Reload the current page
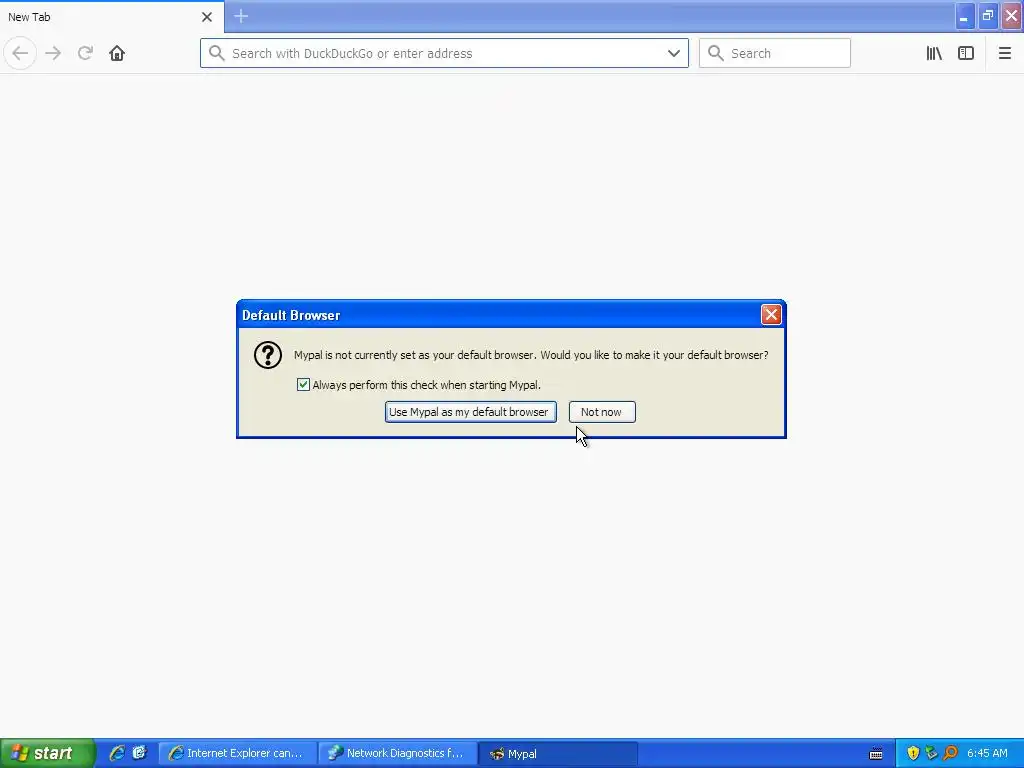 [85, 53]
